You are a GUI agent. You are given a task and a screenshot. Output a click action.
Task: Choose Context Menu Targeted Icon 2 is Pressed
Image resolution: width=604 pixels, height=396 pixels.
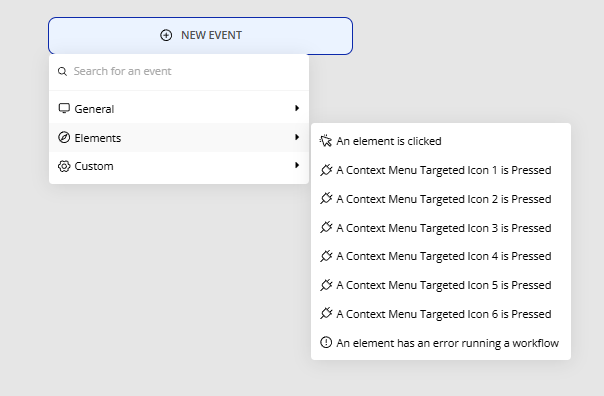pyautogui.click(x=441, y=199)
